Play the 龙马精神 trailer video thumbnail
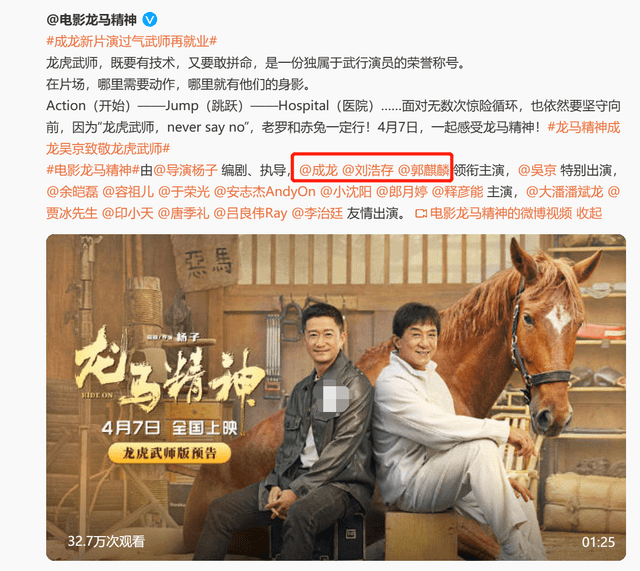This screenshot has width=640, height=571. pyautogui.click(x=336, y=397)
